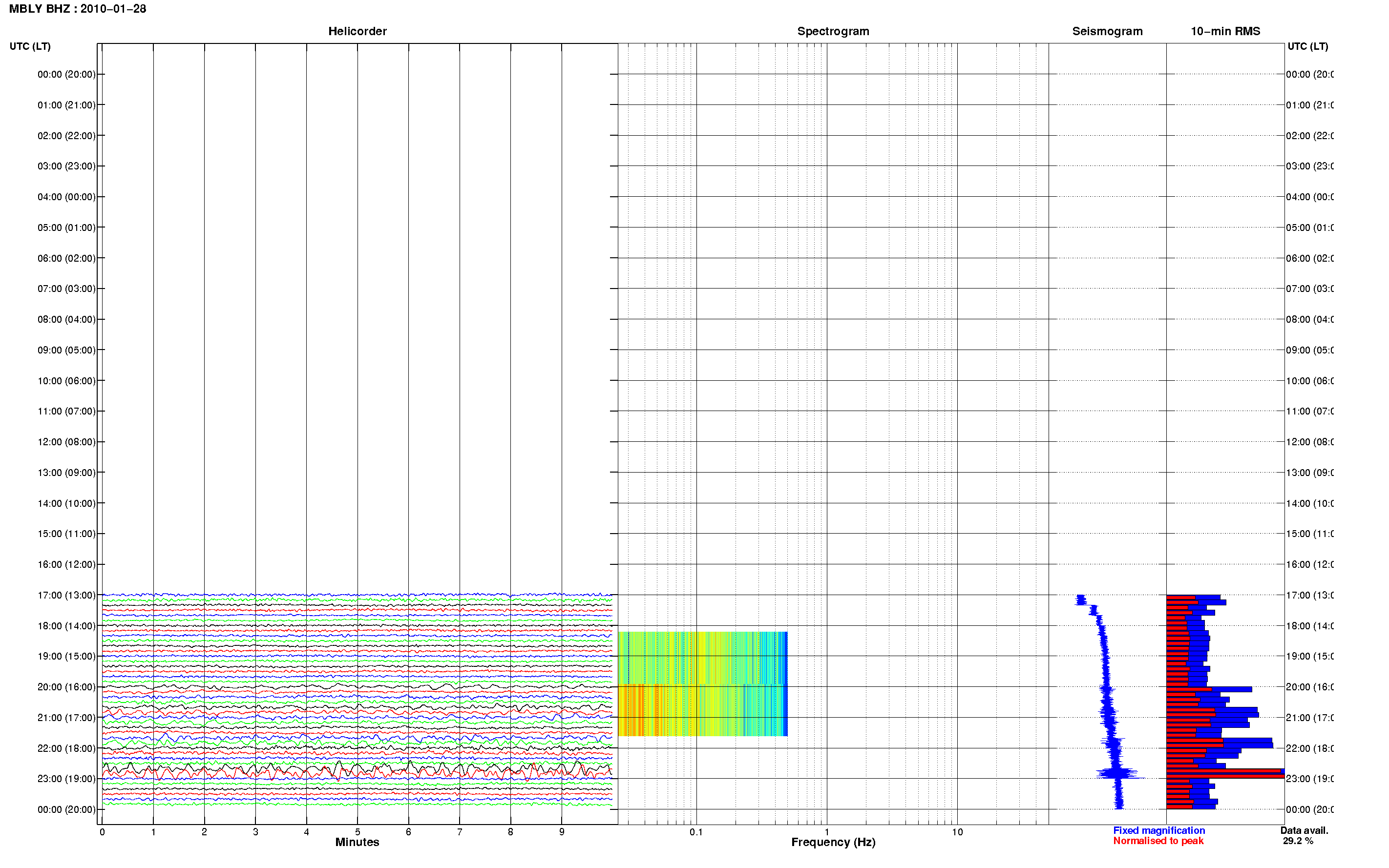Click the left '12:00 (08:00)' time label
The width and height of the screenshot is (1389, 868).
click(x=66, y=442)
